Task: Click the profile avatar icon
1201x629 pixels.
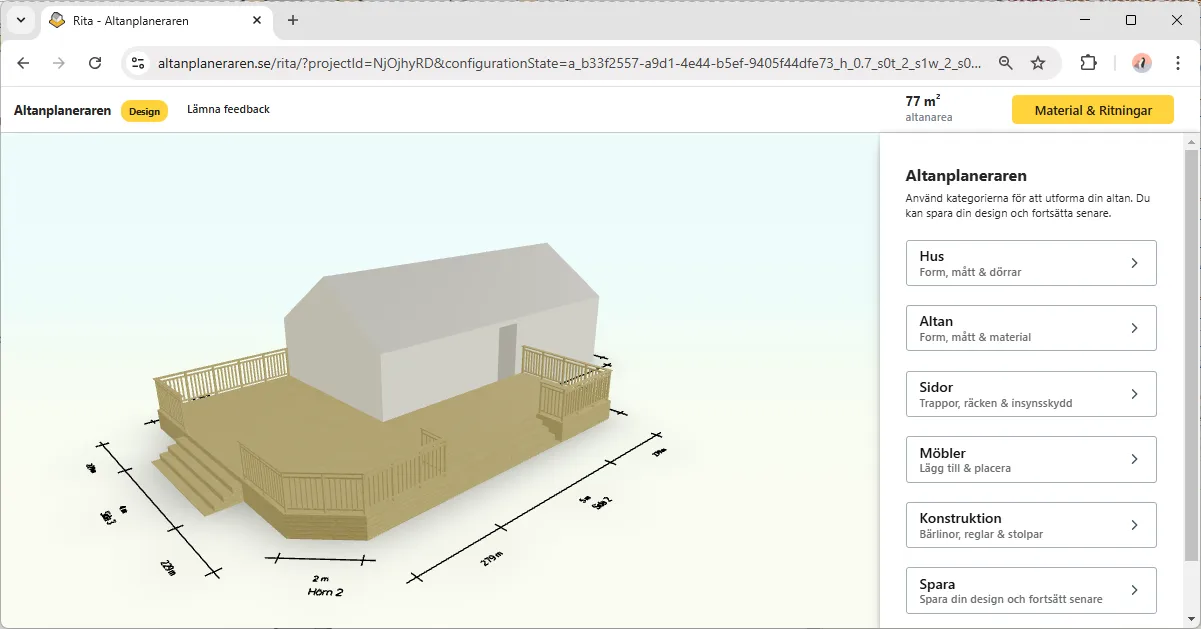Action: [1141, 63]
